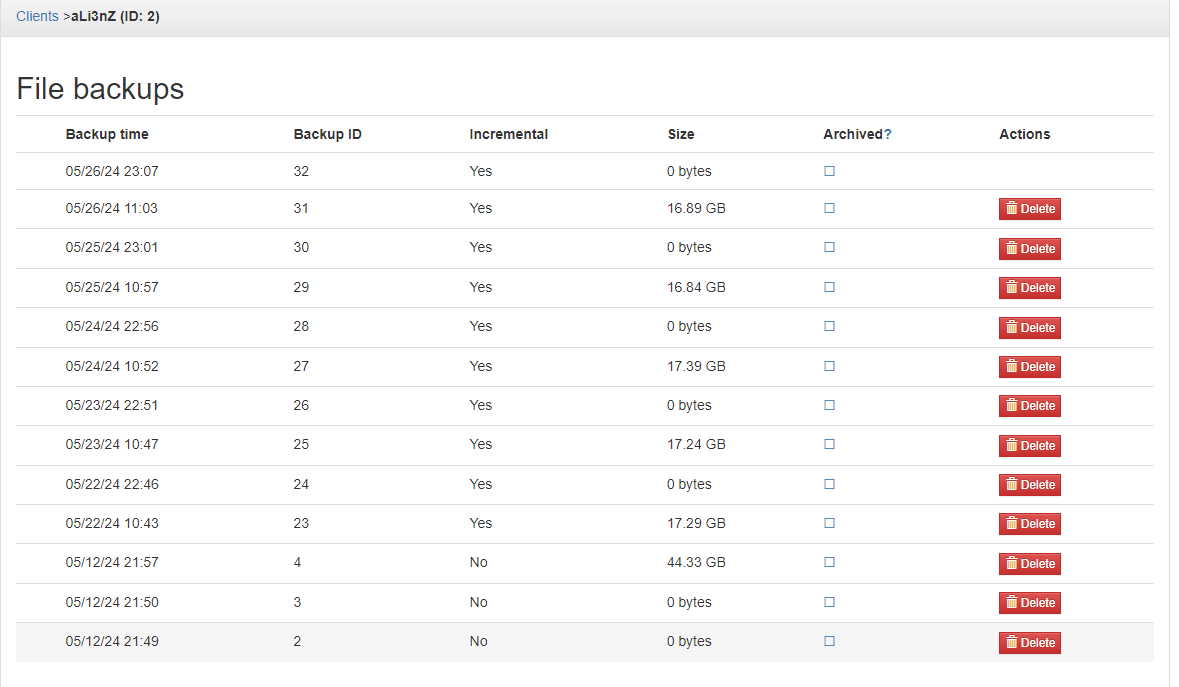
Task: Select the 05/26/24 23:07 backup time
Action: [x=112, y=171]
